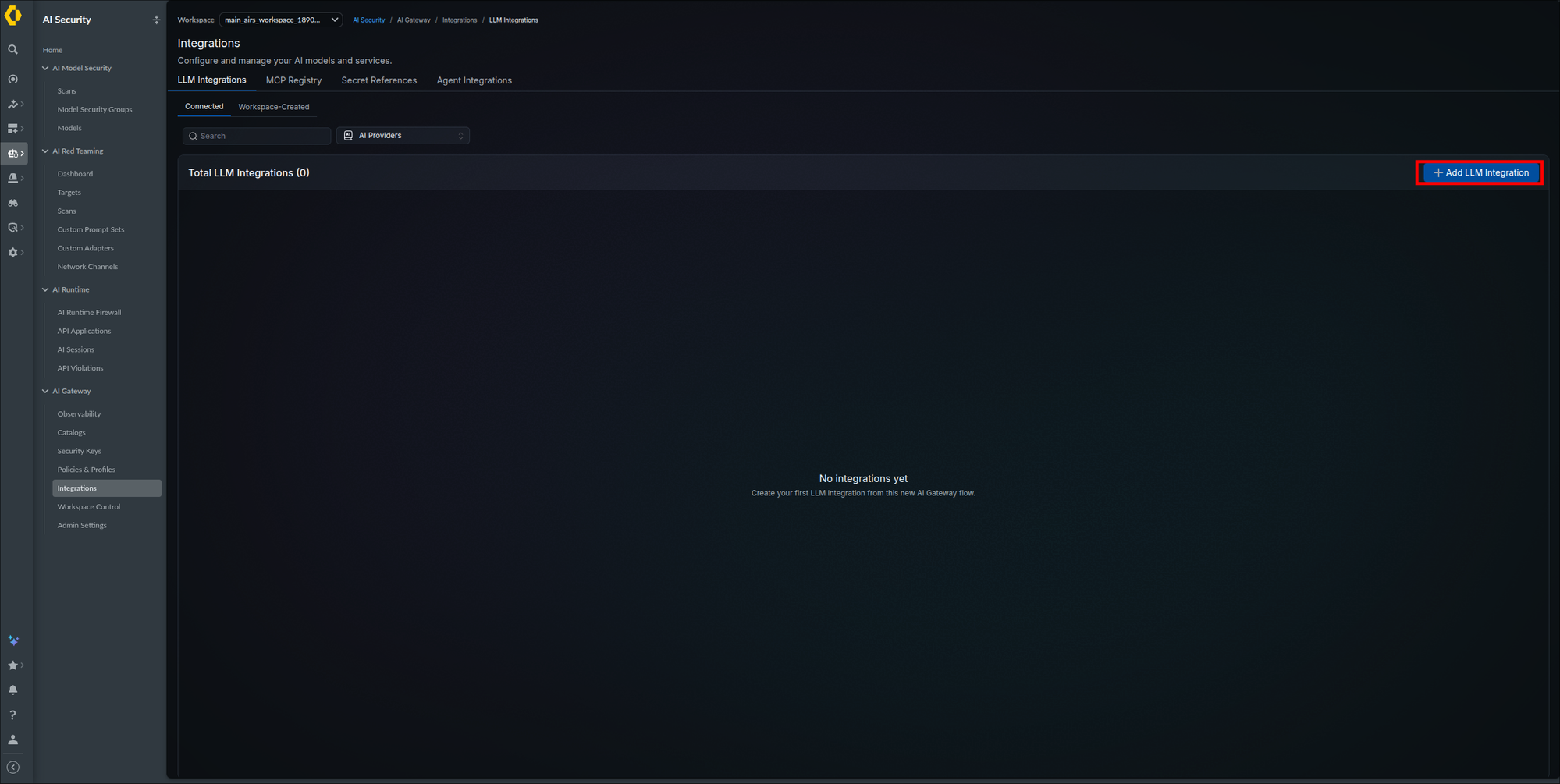The height and width of the screenshot is (784, 1560).
Task: Collapse the AI Red Teaming section
Action: click(45, 151)
